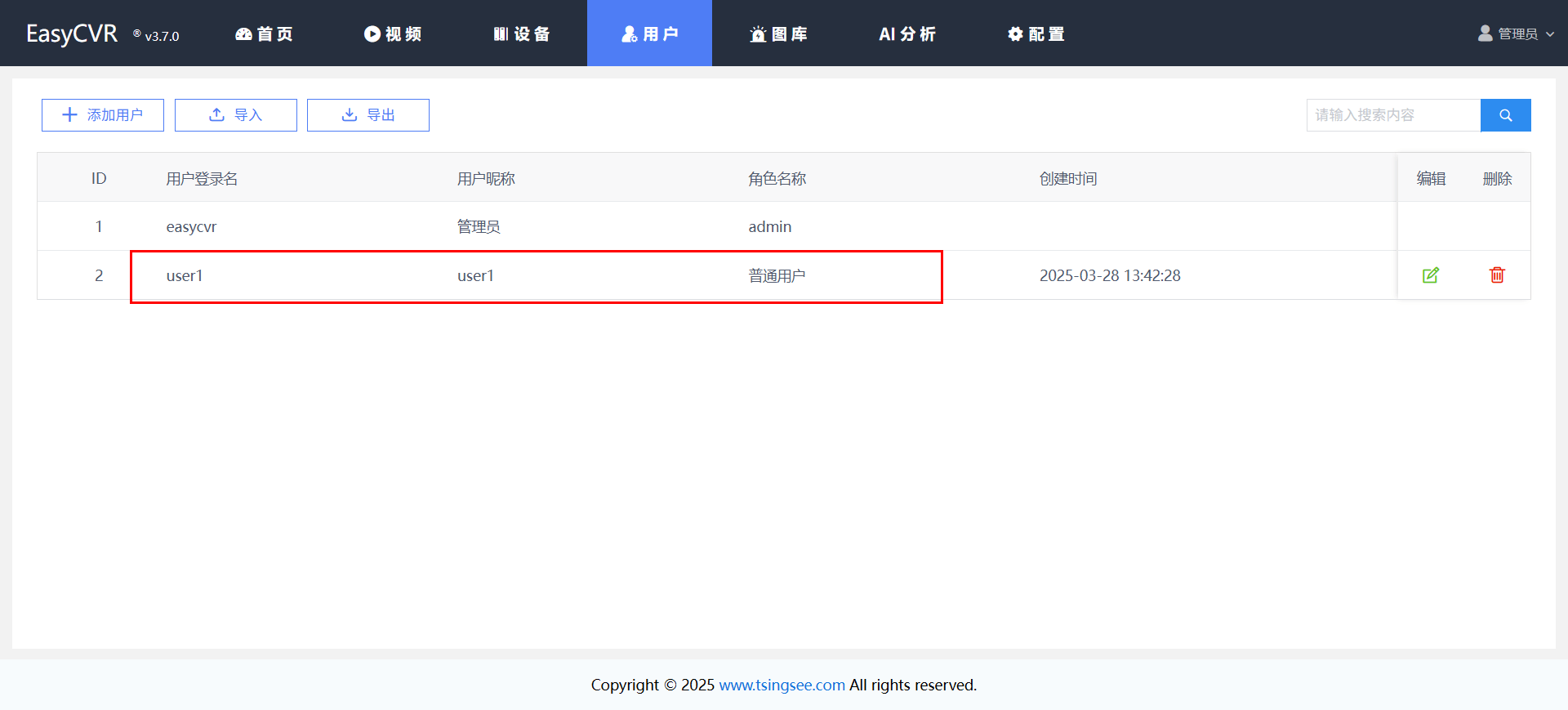This screenshot has width=1568, height=710.
Task: Click the 导出 export button
Action: point(368,115)
